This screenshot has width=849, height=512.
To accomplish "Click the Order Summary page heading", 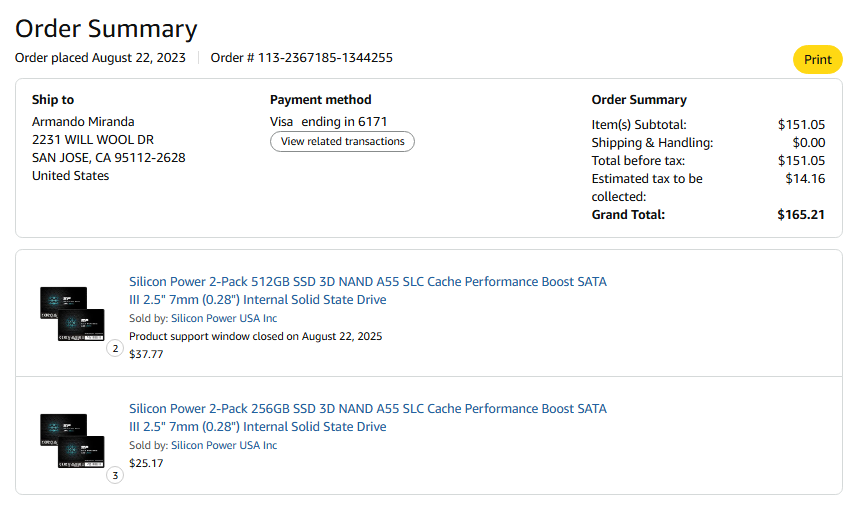I will point(106,29).
